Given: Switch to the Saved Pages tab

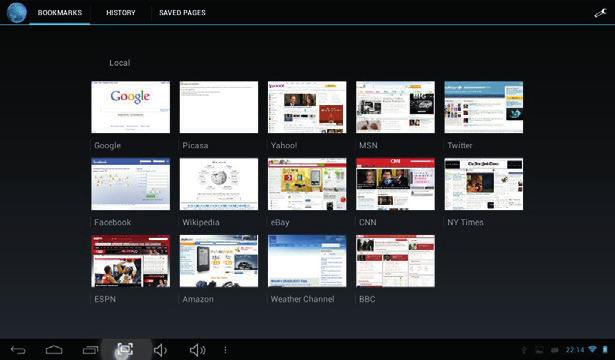Looking at the screenshot, I should [x=182, y=13].
